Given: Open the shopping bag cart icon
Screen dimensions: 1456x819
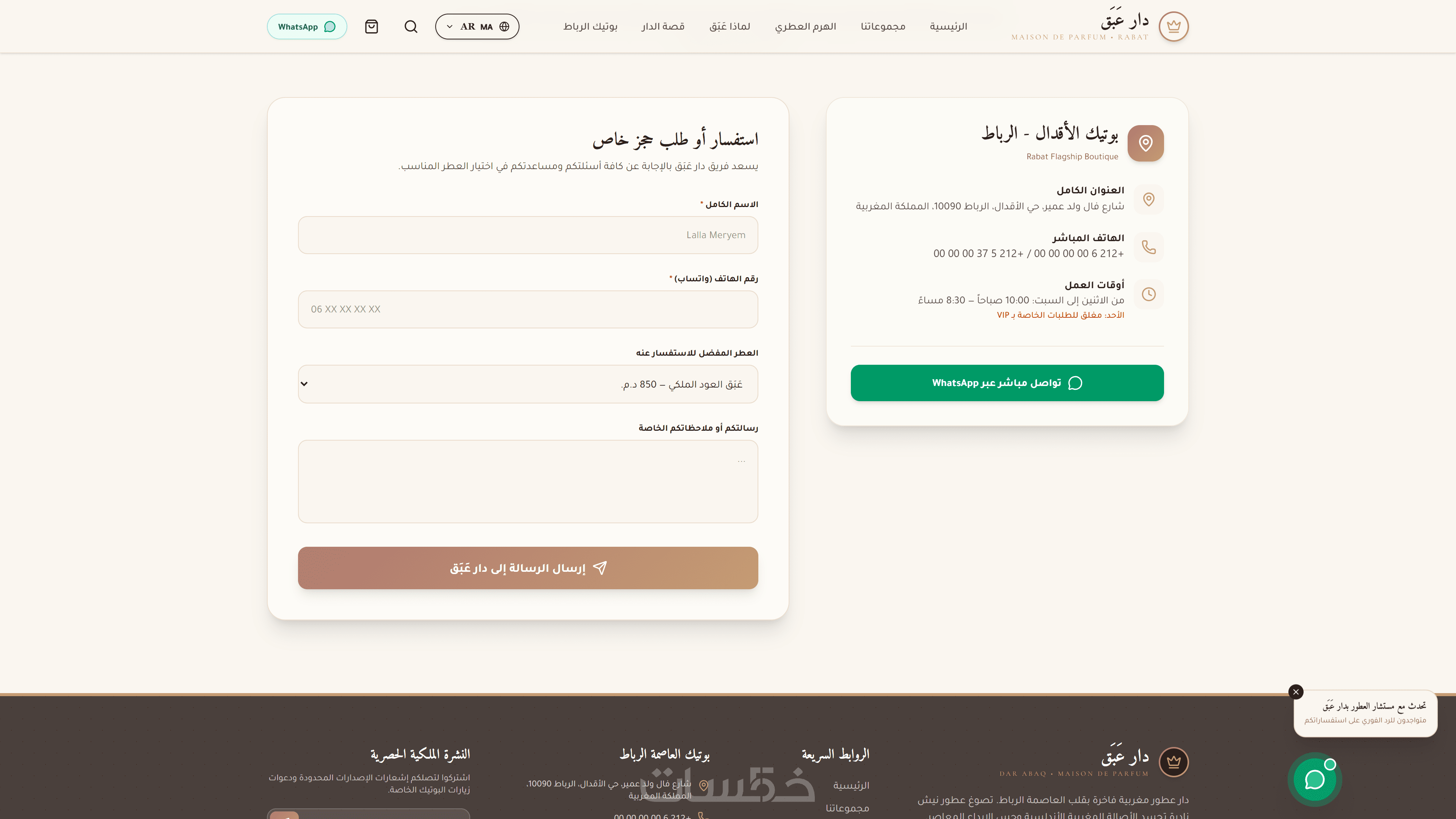Looking at the screenshot, I should [371, 27].
